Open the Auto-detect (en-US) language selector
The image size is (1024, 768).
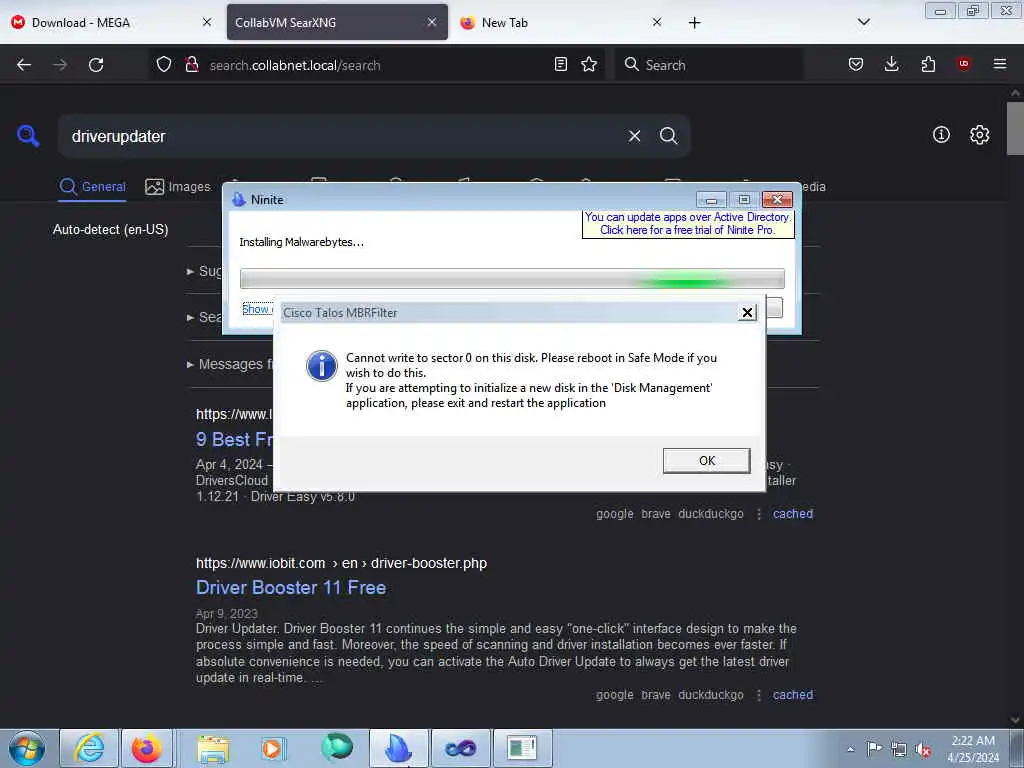[x=110, y=230]
